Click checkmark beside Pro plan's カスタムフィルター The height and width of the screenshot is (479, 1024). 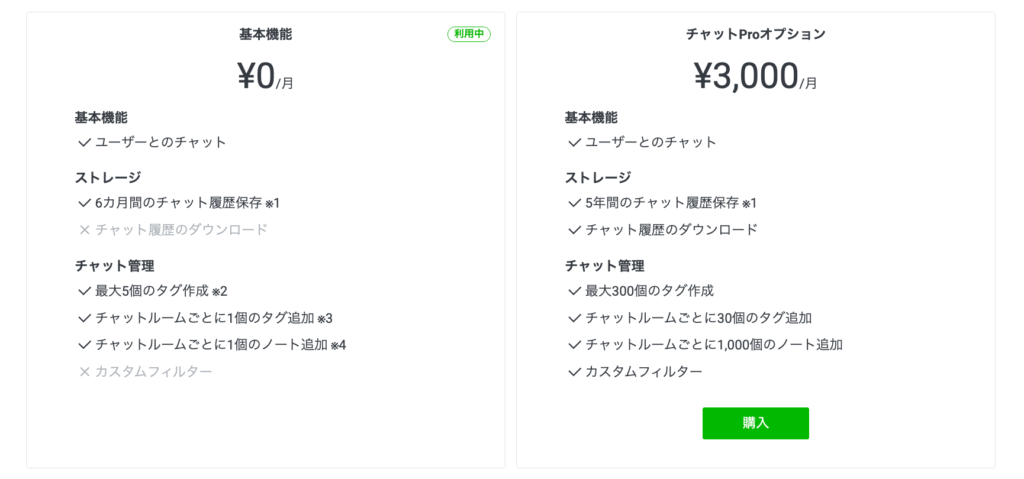574,372
